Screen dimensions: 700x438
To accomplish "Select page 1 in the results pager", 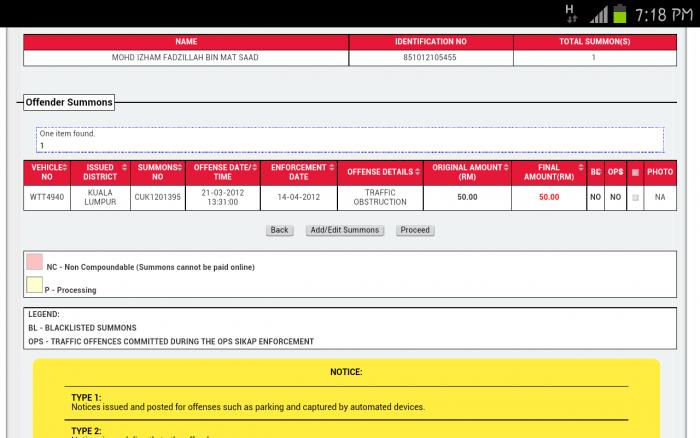I will coord(42,146).
